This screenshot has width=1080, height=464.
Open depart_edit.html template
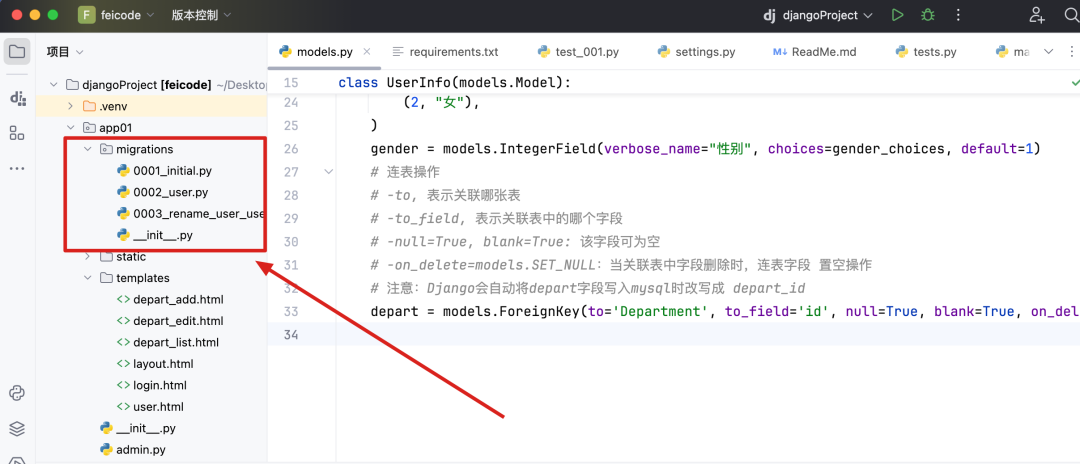(169, 321)
